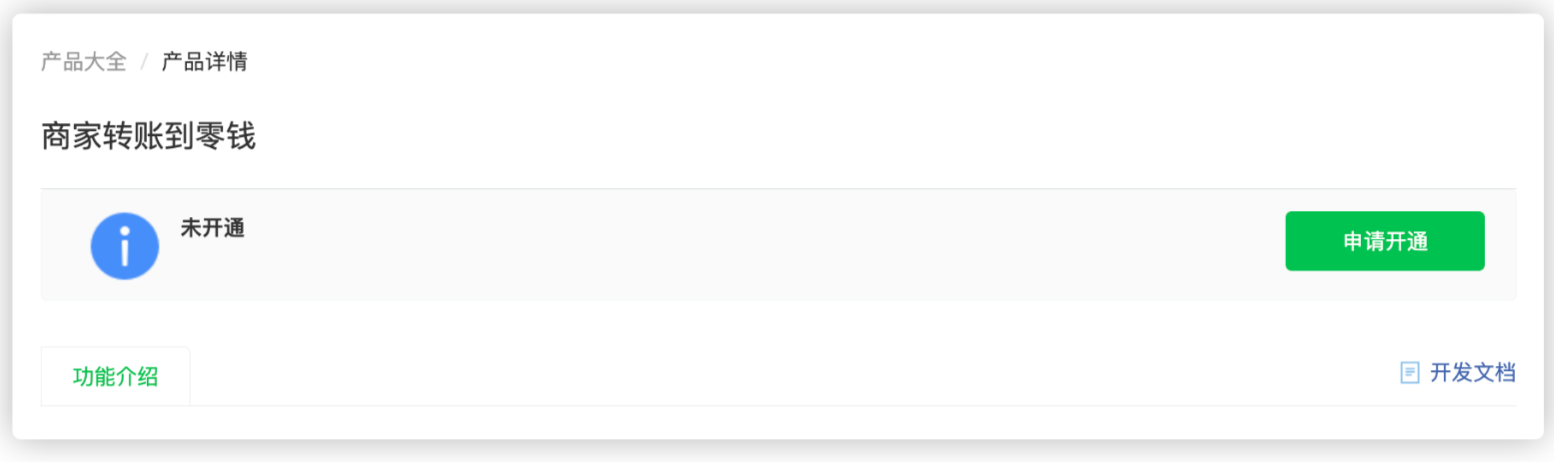The image size is (1554, 462).
Task: Open the 开发文档 link
Action: pos(1472,373)
